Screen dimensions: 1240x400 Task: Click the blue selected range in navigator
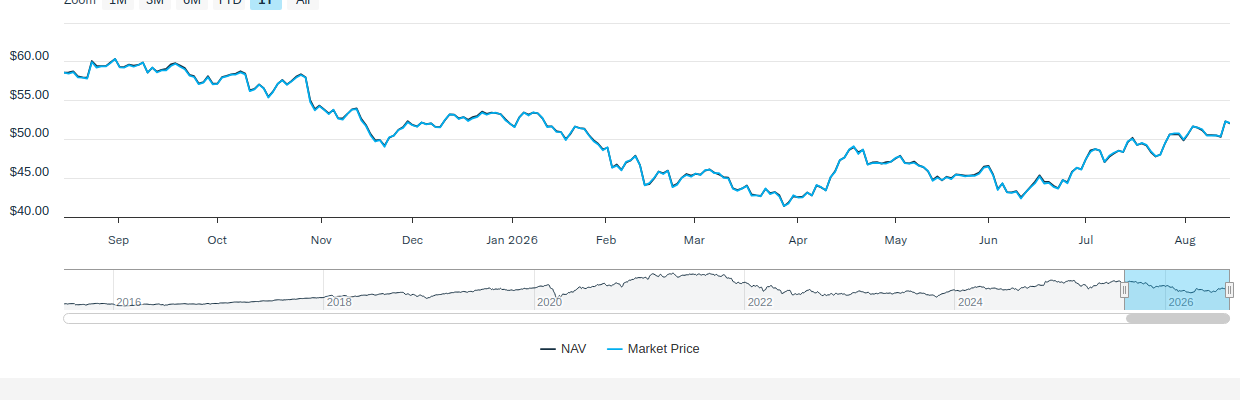[x=1177, y=289]
